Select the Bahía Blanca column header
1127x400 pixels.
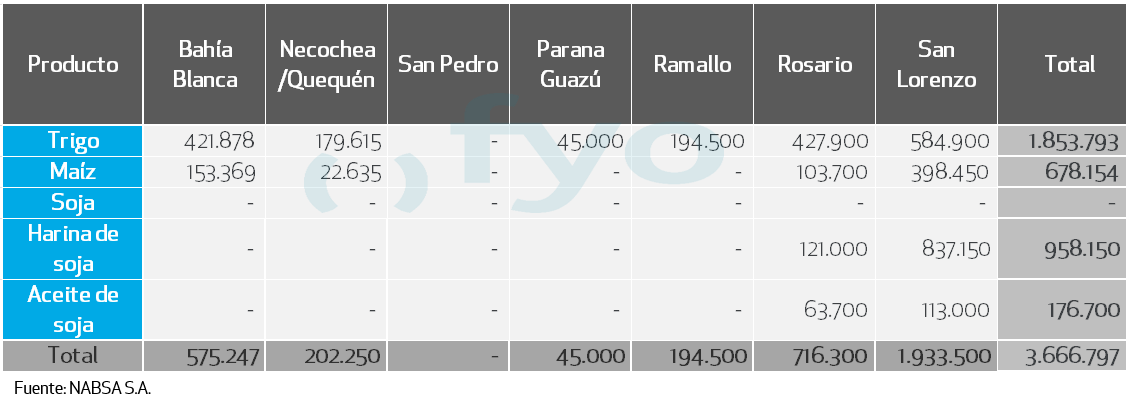click(205, 65)
